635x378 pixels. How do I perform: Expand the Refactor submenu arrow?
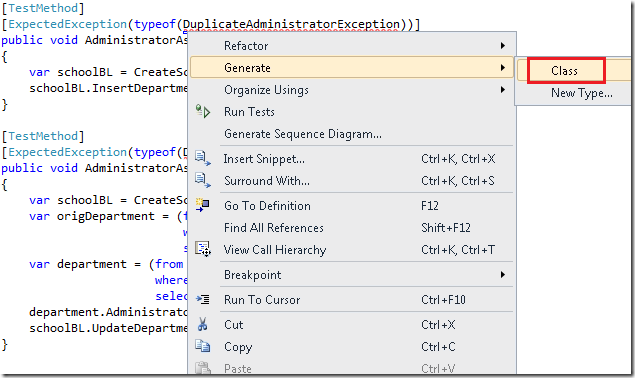[503, 45]
